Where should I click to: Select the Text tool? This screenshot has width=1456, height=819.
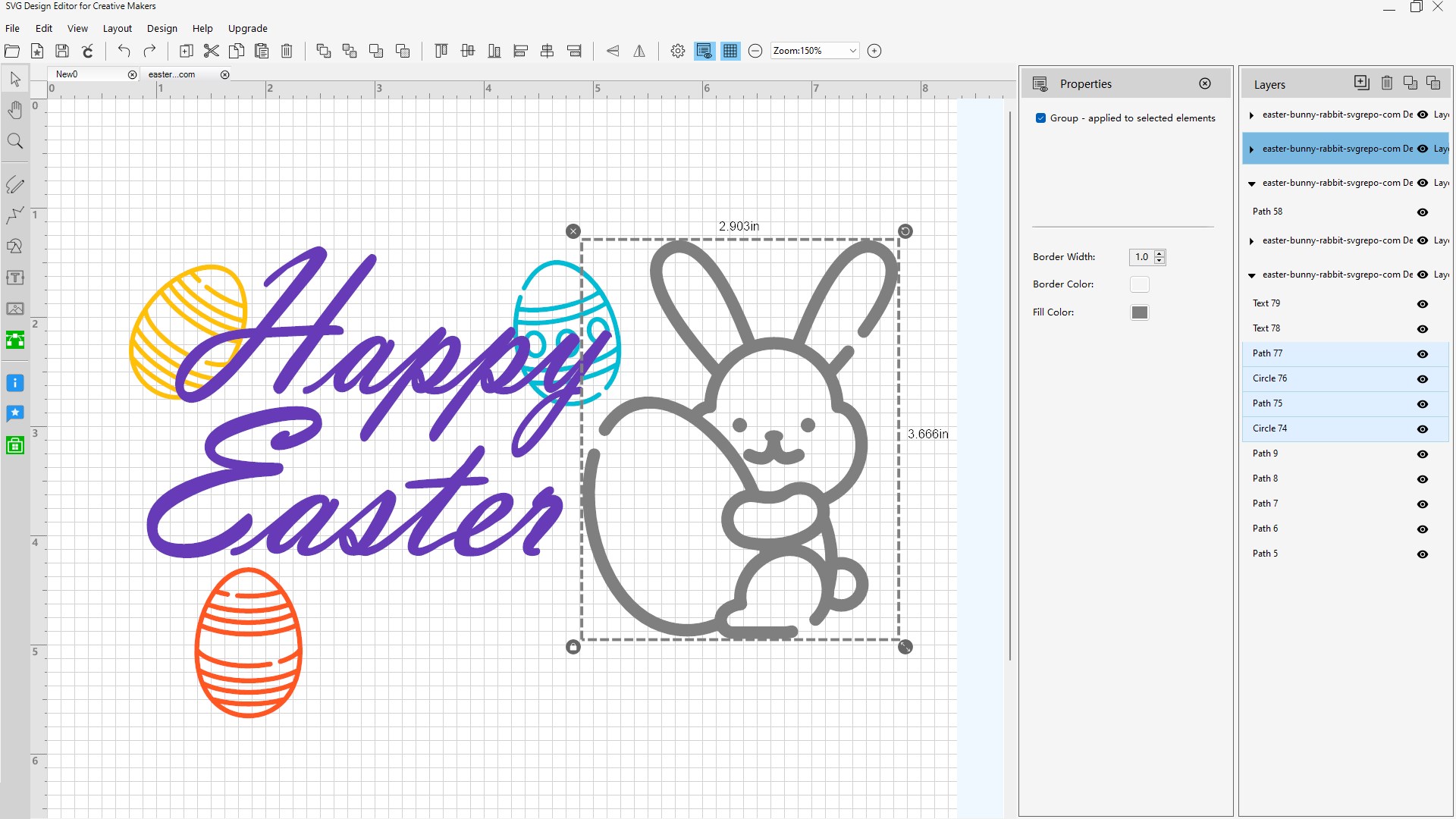(15, 278)
